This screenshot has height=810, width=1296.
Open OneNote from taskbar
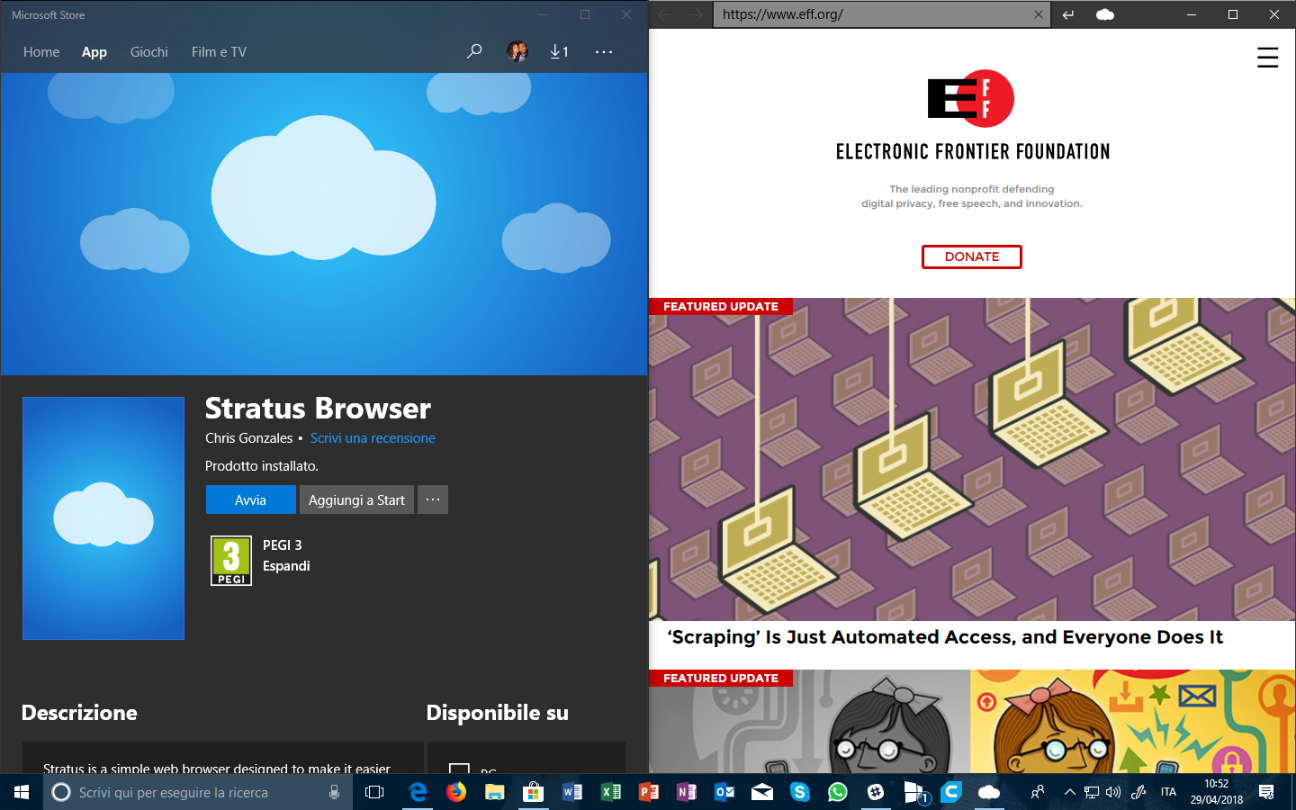click(x=686, y=792)
